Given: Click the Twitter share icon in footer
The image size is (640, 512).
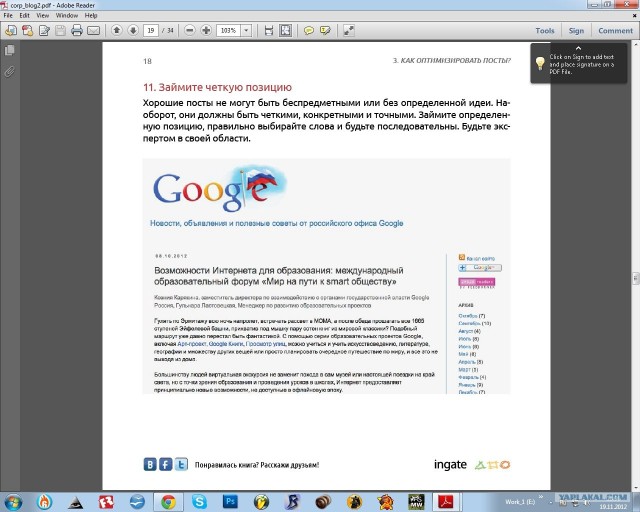Looking at the screenshot, I should [x=181, y=465].
